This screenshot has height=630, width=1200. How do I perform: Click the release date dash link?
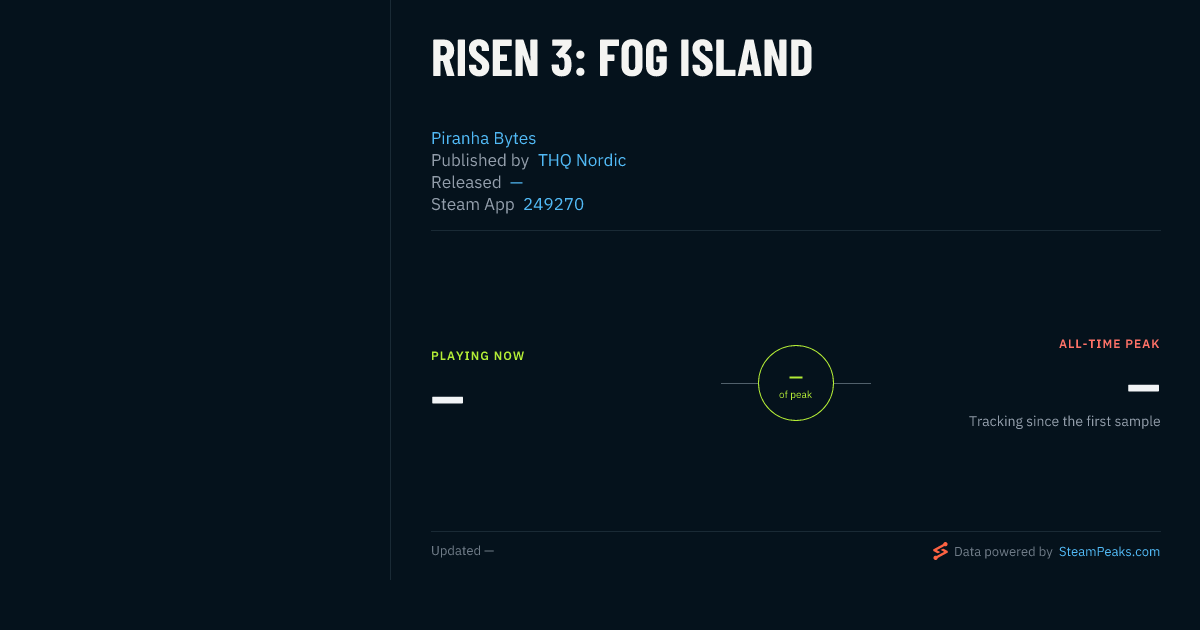516,182
